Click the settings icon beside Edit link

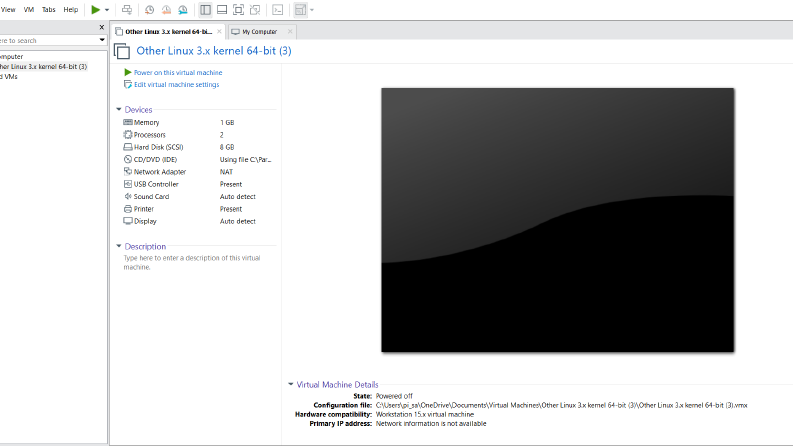click(128, 84)
